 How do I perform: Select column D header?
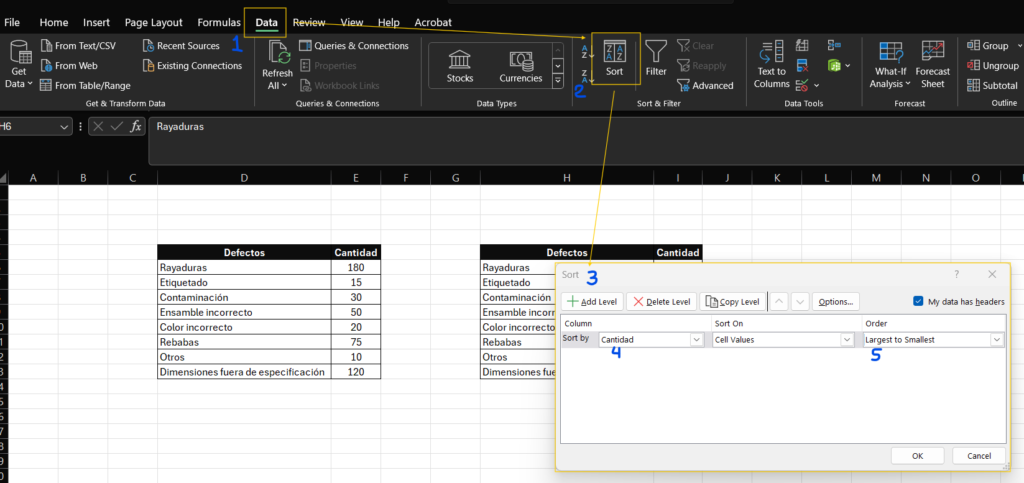(244, 178)
